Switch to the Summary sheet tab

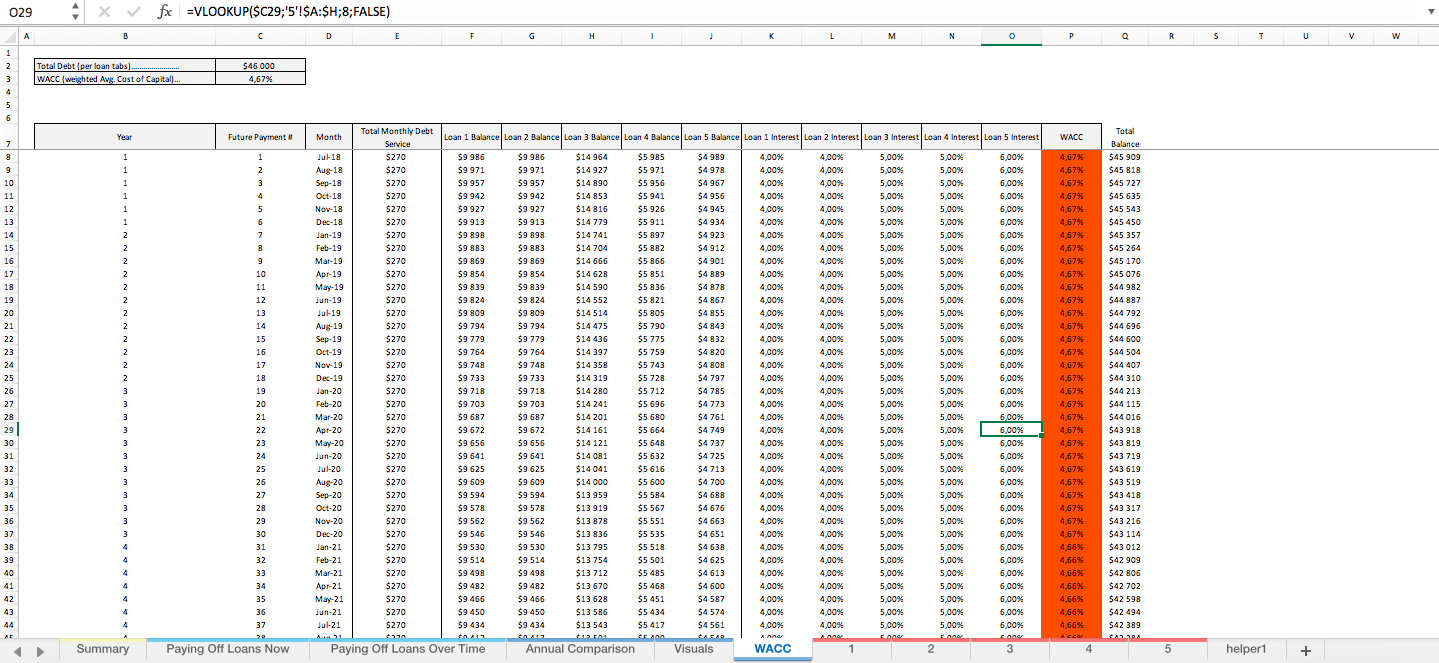(103, 649)
